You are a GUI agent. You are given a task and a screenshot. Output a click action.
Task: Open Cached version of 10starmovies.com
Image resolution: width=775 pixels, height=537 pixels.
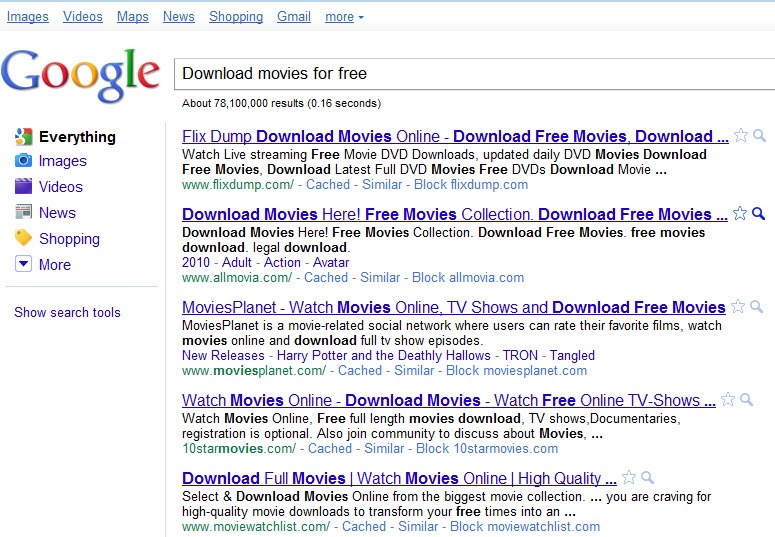click(330, 448)
